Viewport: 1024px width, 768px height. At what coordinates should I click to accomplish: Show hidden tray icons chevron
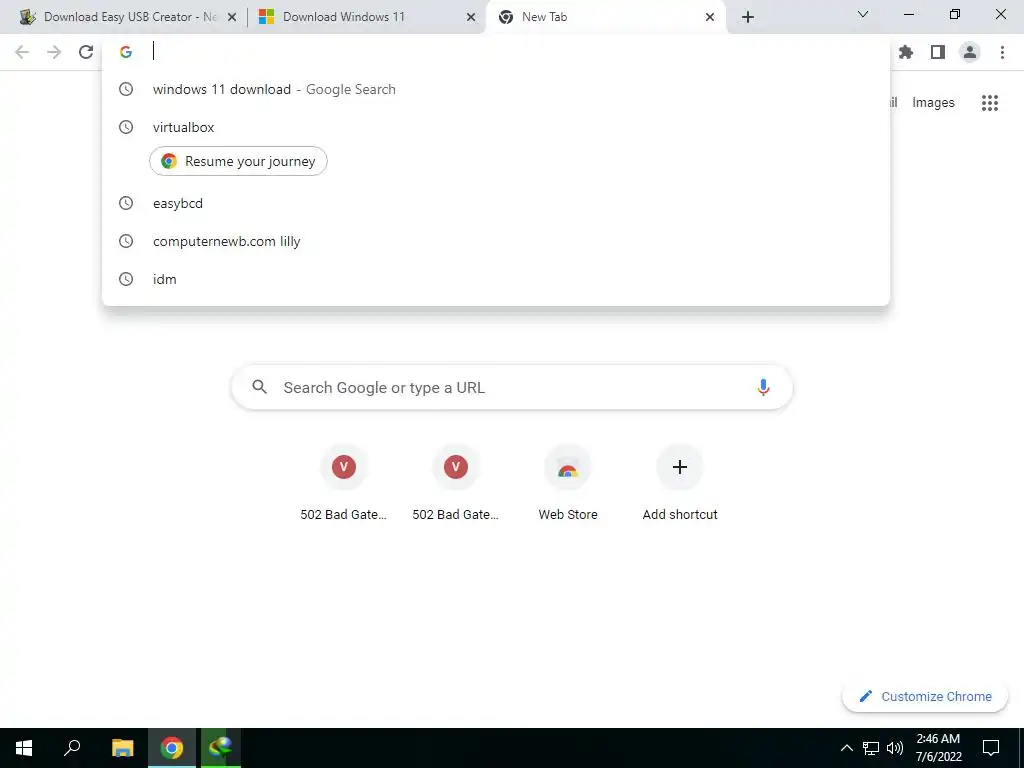(846, 748)
